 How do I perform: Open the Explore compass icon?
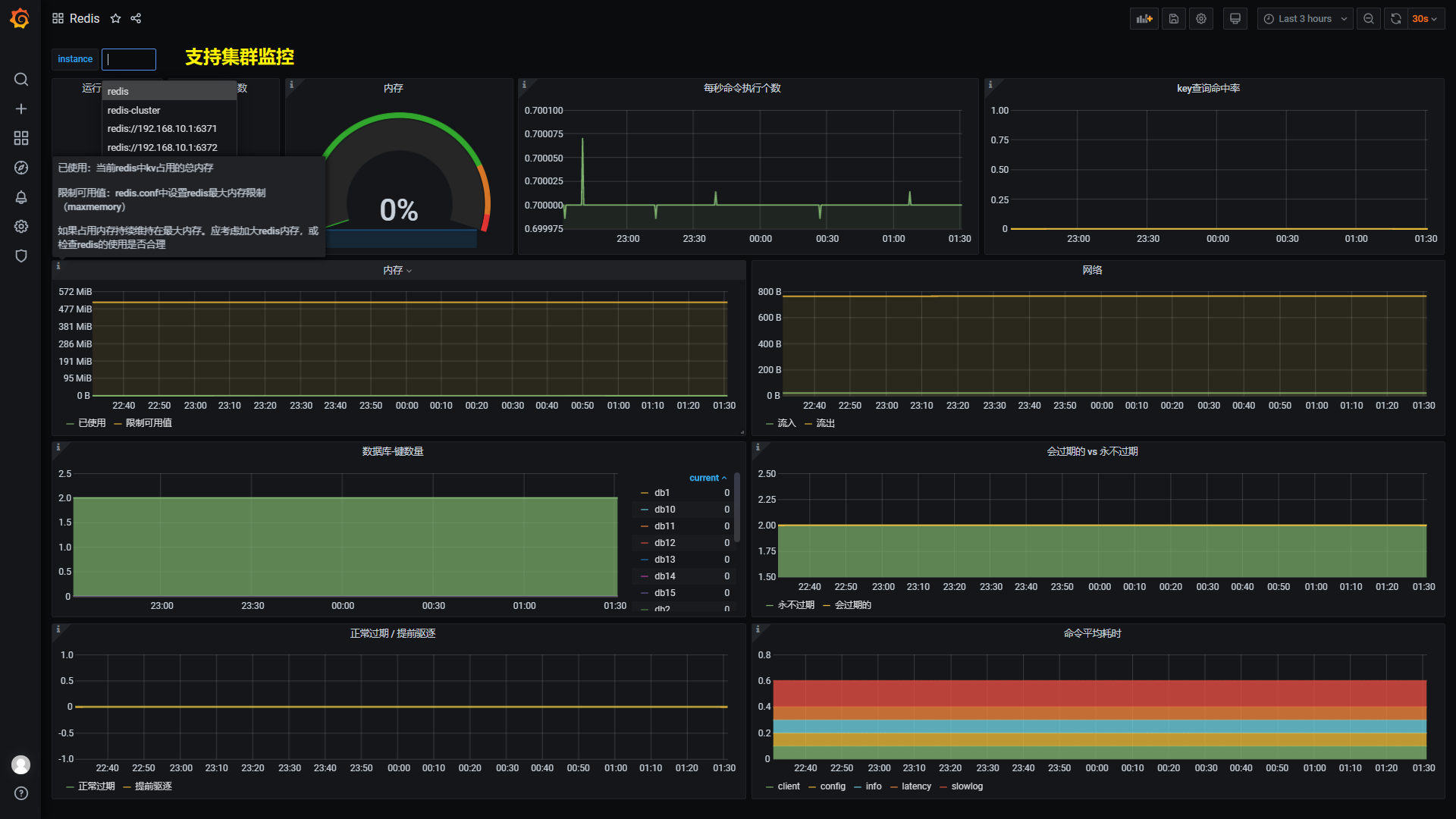pos(21,168)
